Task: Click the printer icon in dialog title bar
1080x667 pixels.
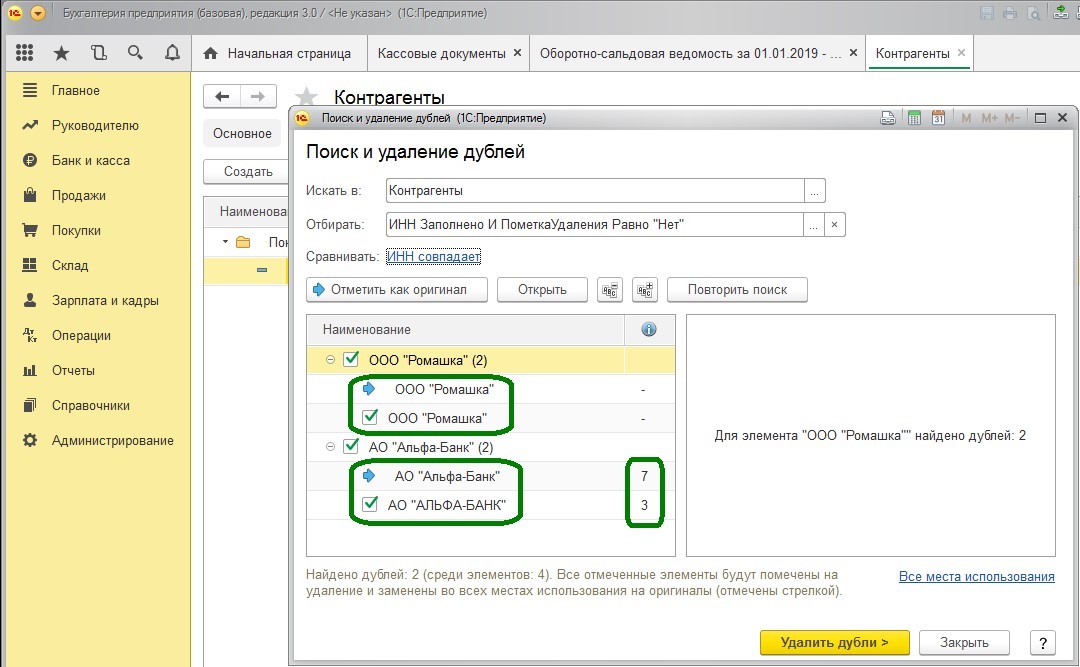Action: [889, 118]
